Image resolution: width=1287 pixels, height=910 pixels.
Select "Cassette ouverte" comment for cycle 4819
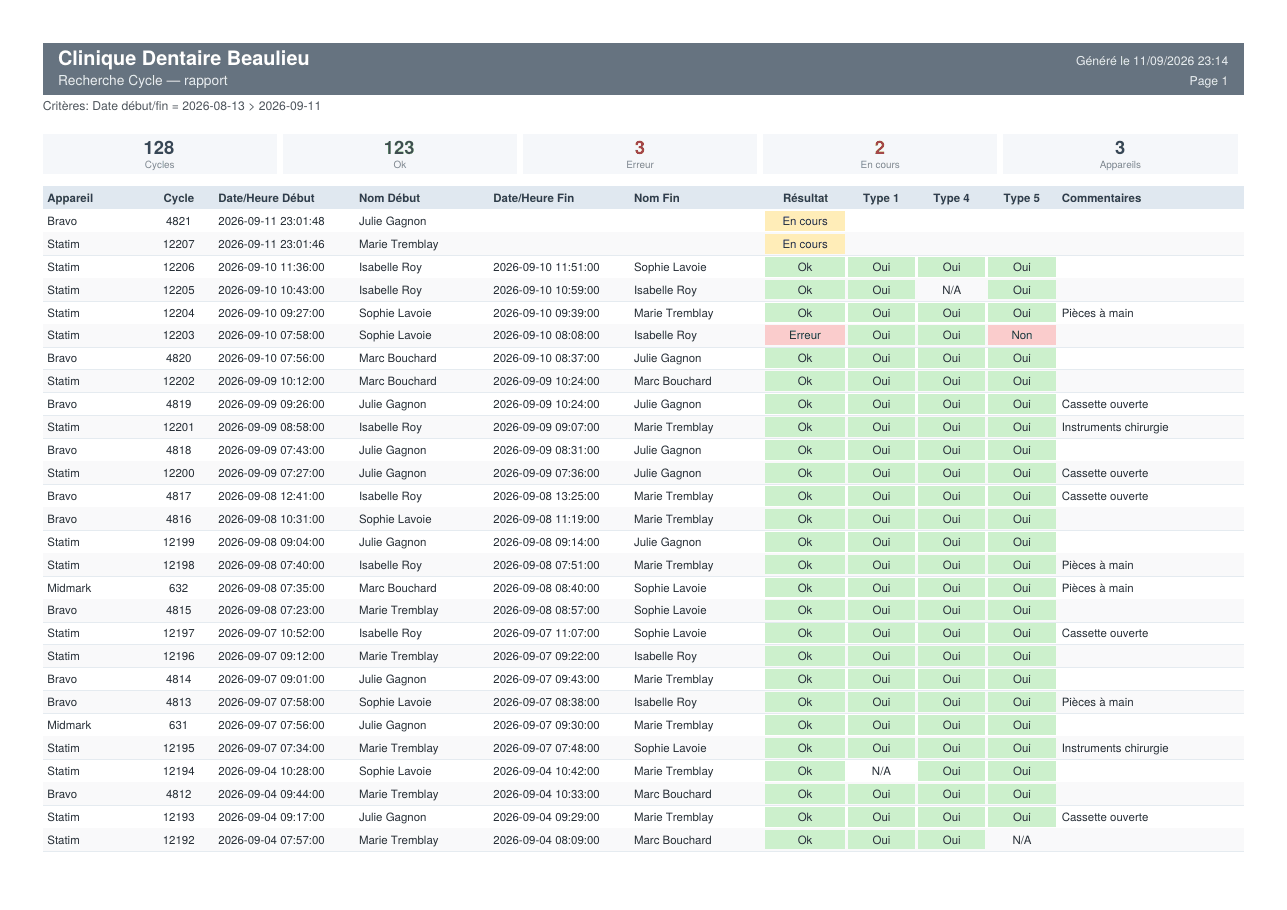click(x=1105, y=404)
